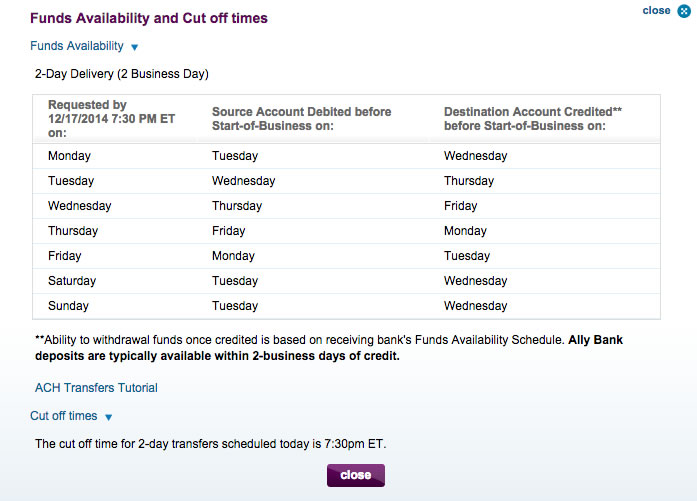Click the cut off time 7:30pm ET sentence

[x=211, y=444]
